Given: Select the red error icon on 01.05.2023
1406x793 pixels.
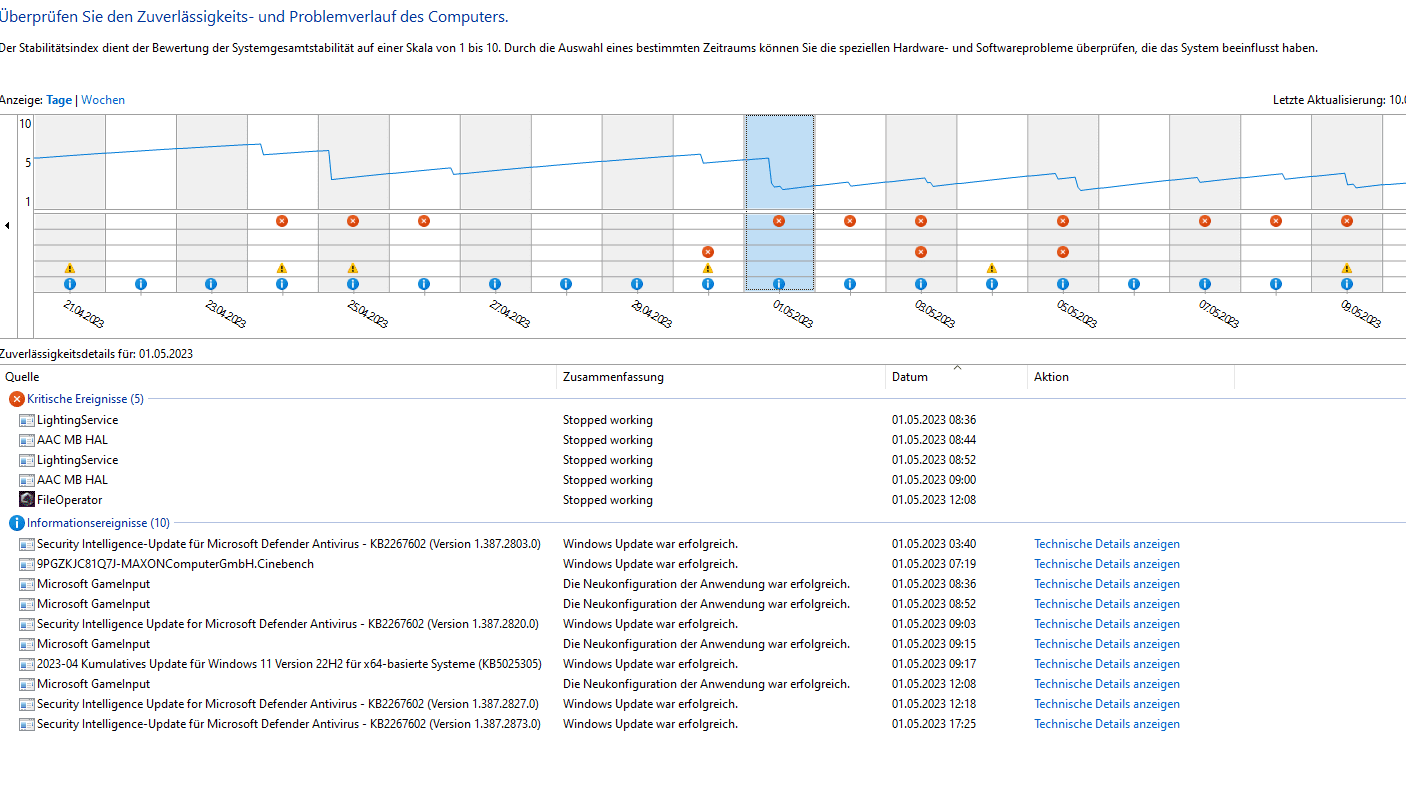Looking at the screenshot, I should point(779,221).
